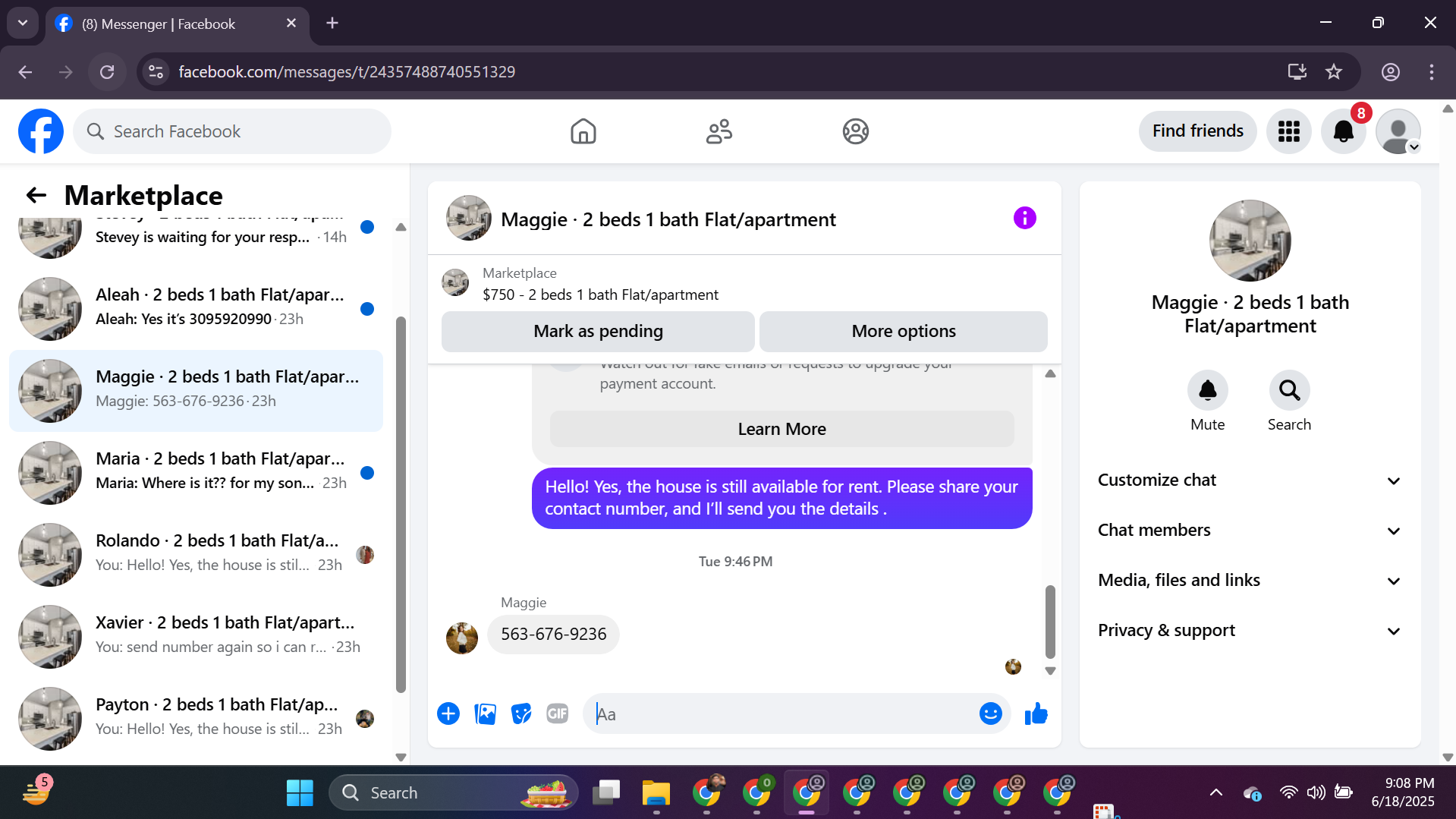Open clock showing 9:08 PM
Viewport: 1456px width, 819px height.
tap(1402, 792)
